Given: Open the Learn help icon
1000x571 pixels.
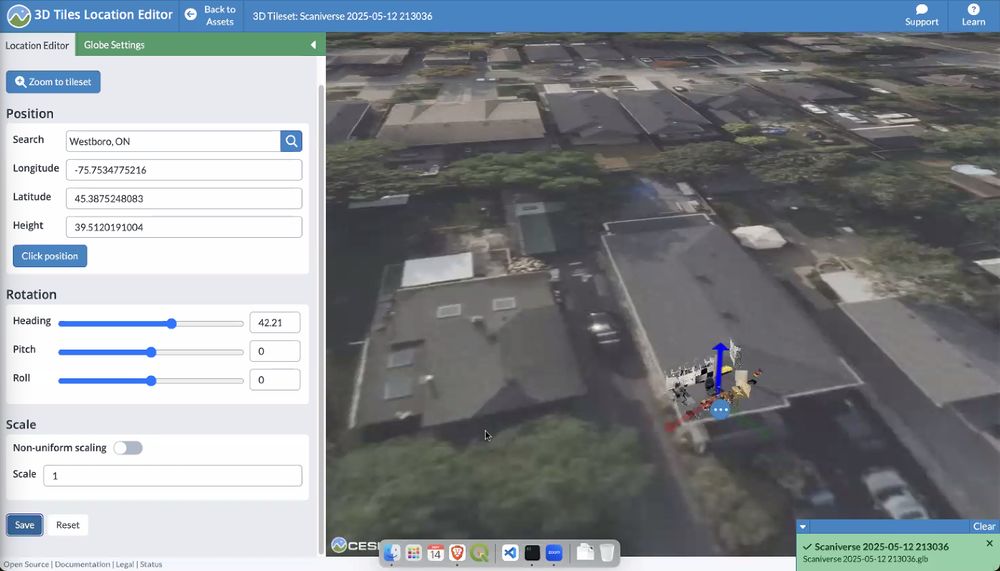Looking at the screenshot, I should point(973,15).
